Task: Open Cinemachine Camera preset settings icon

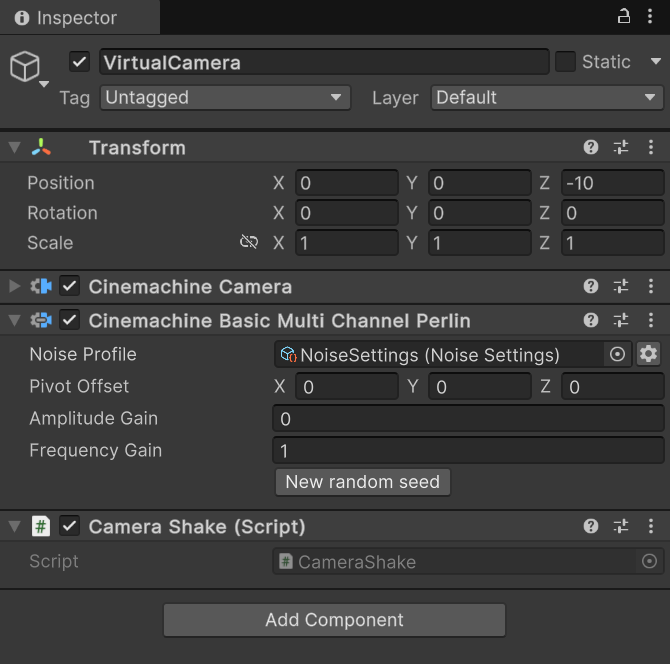Action: (x=621, y=286)
